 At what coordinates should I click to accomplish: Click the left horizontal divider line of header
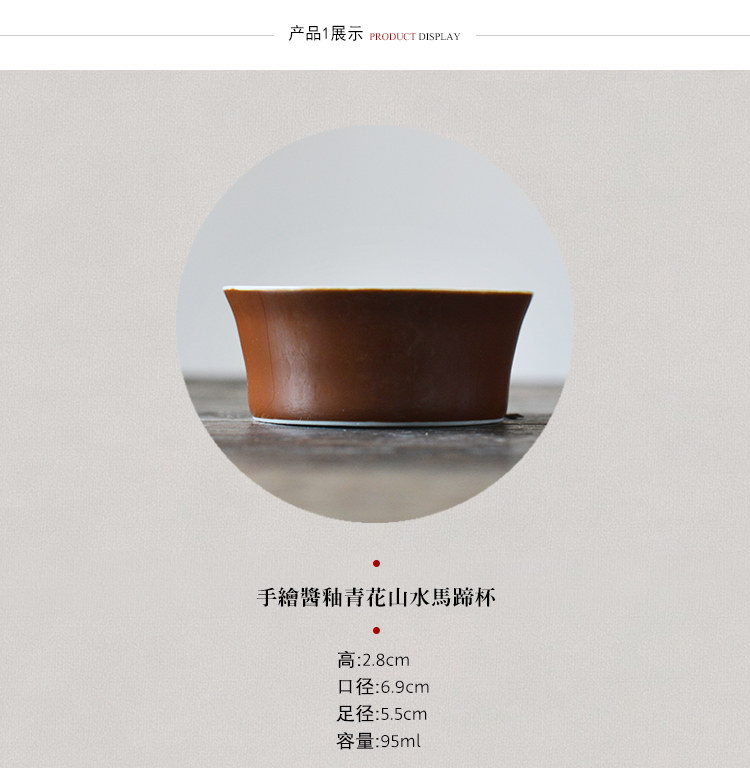(137, 35)
